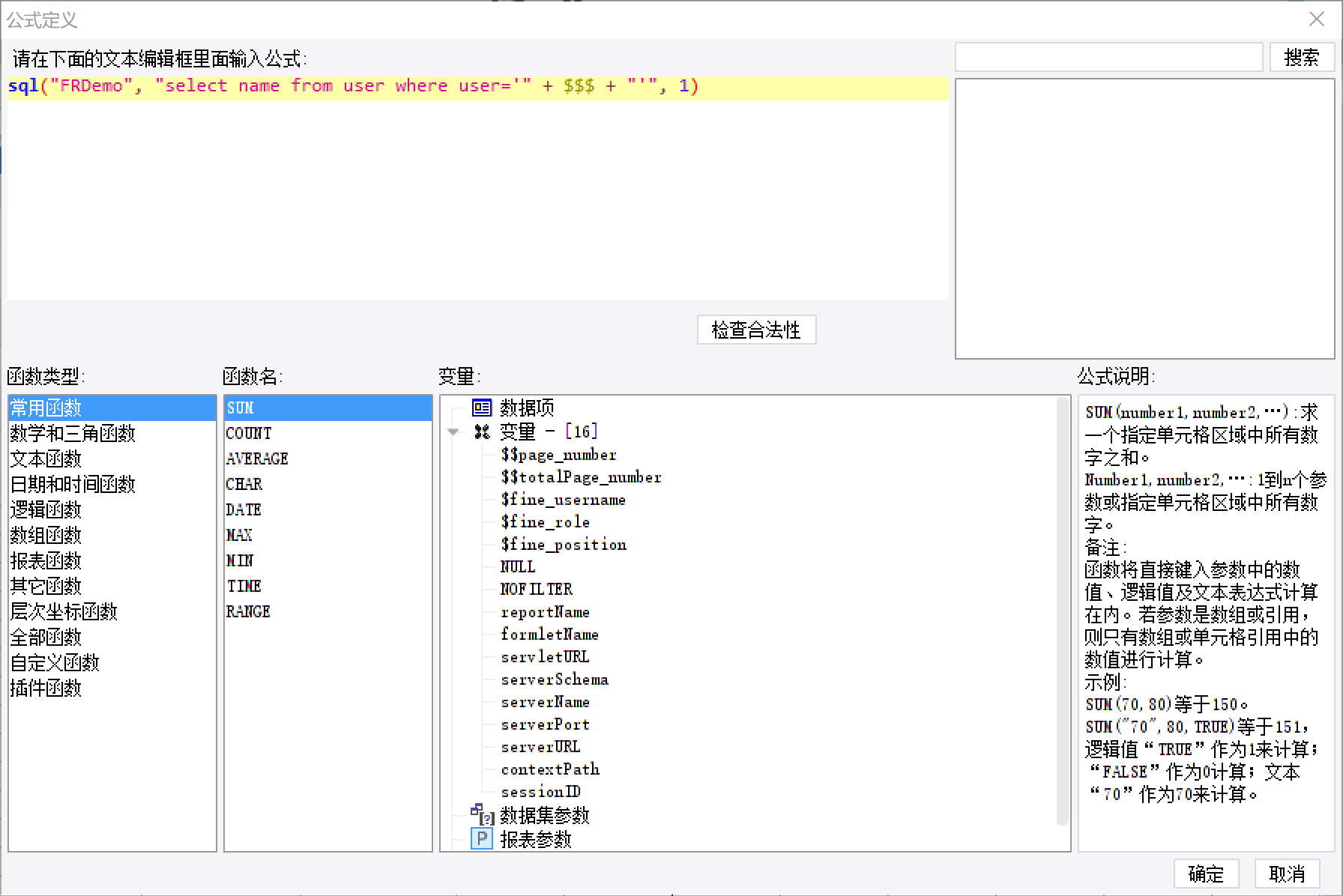
Task: Pick the CHAR function
Action: point(328,485)
